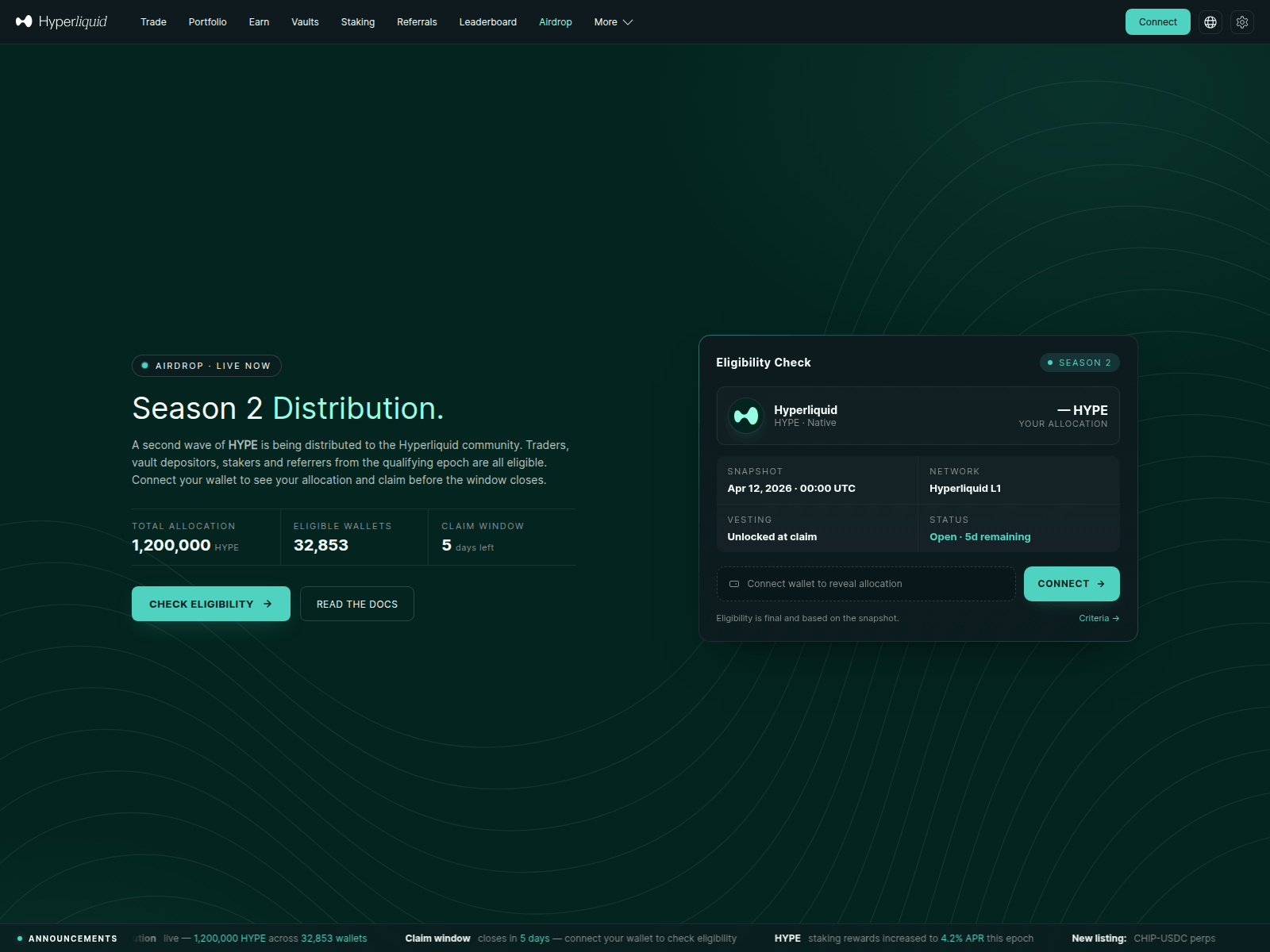
Task: Click the Apr 12, 2026 snapshot date
Action: point(791,489)
